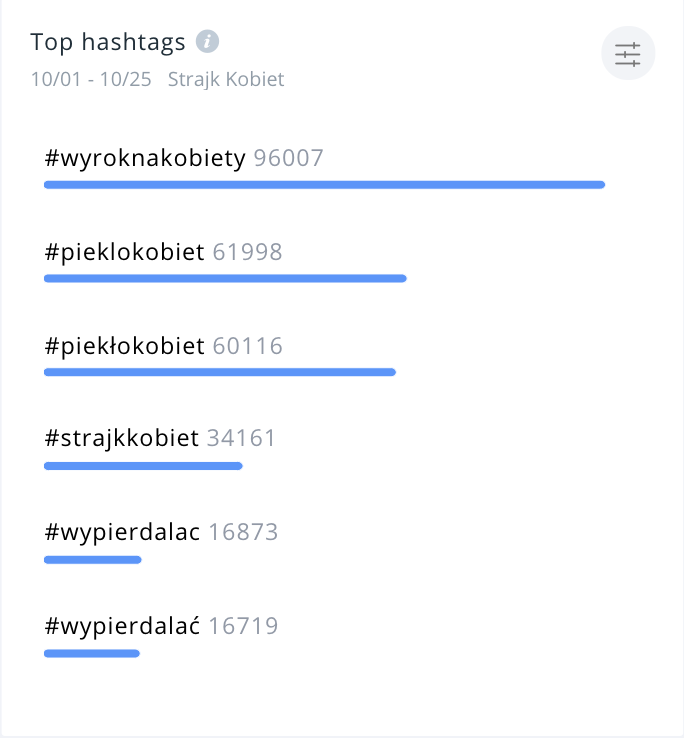This screenshot has height=738, width=684.
Task: Open the #wyroknakobiety hashtag
Action: tap(145, 158)
